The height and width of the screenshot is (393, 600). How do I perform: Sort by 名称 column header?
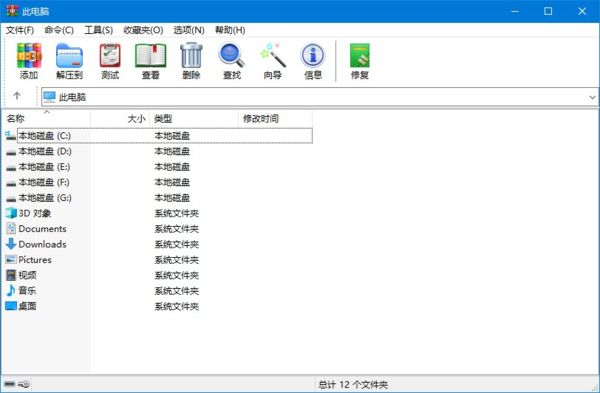pos(46,119)
